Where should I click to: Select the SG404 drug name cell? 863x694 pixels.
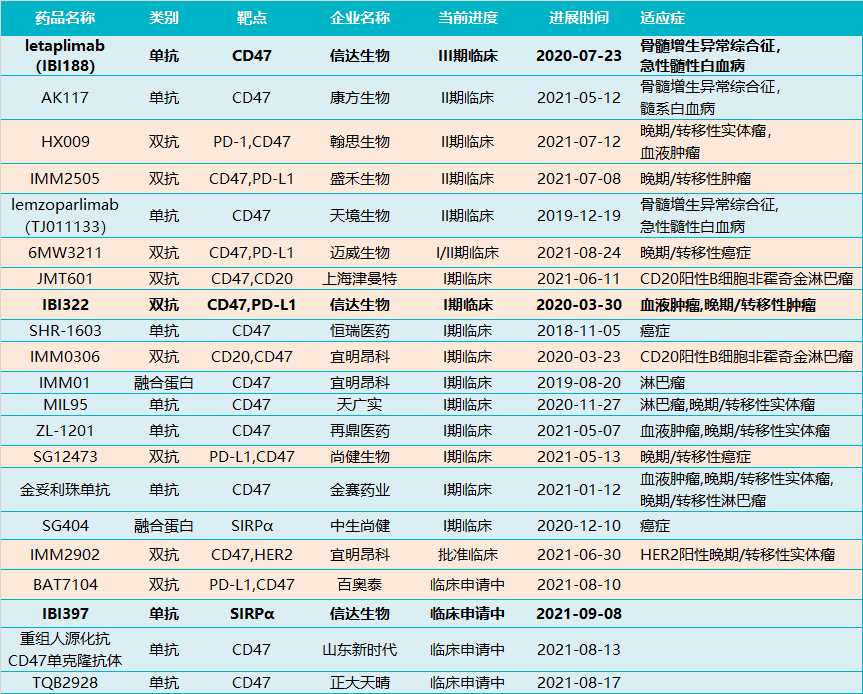65,526
